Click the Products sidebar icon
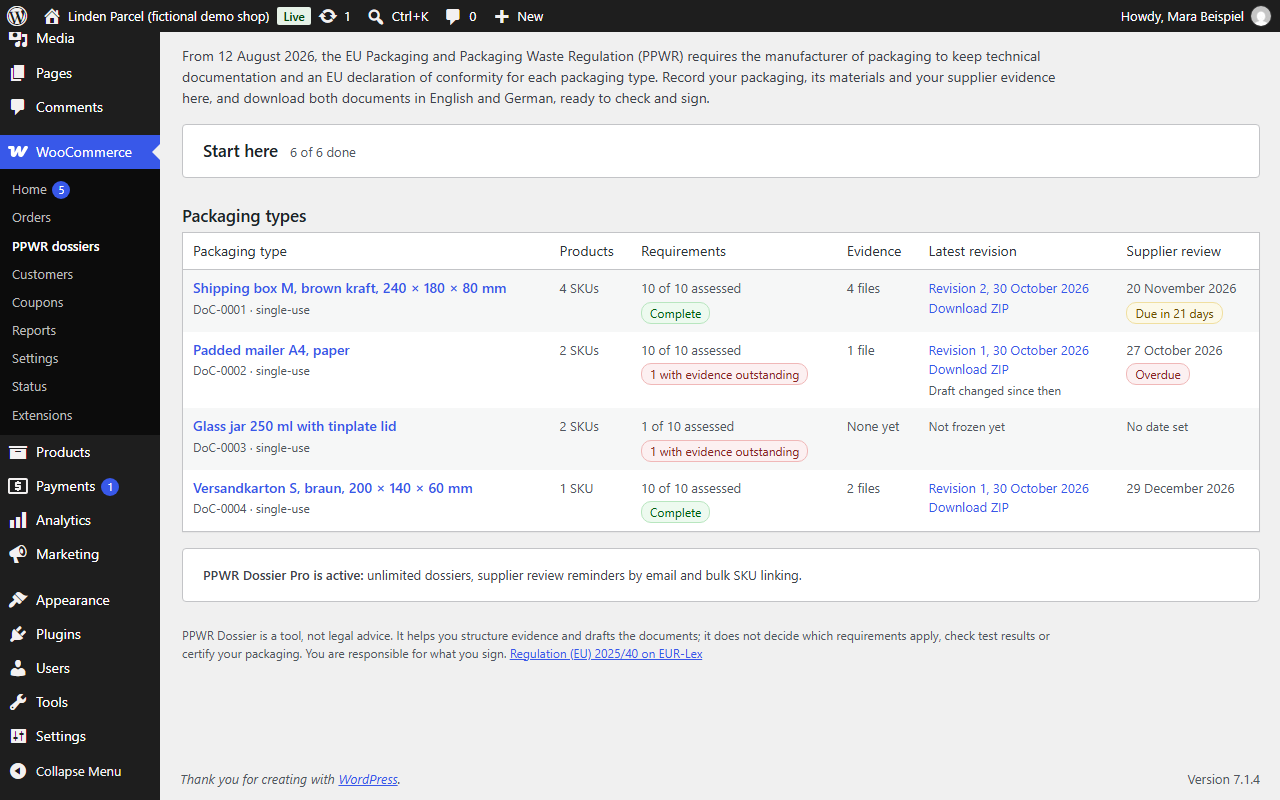The image size is (1280, 800). [18, 452]
